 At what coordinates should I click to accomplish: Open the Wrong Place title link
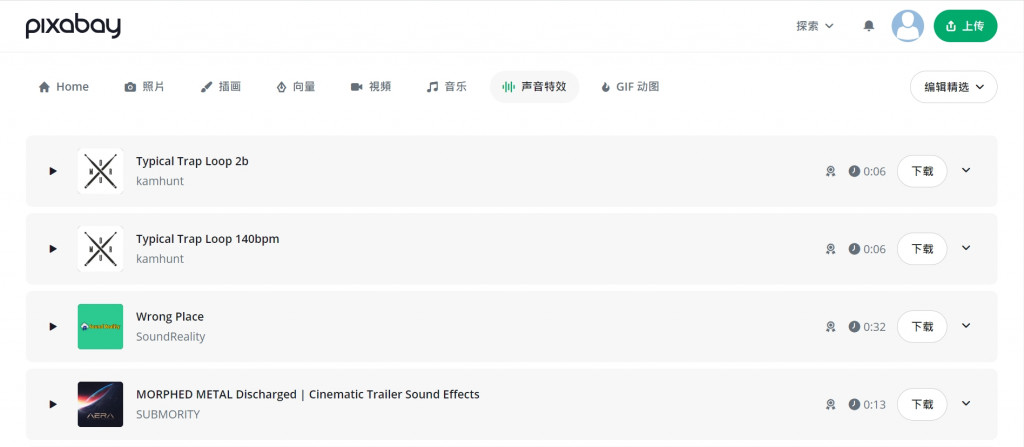(x=170, y=317)
